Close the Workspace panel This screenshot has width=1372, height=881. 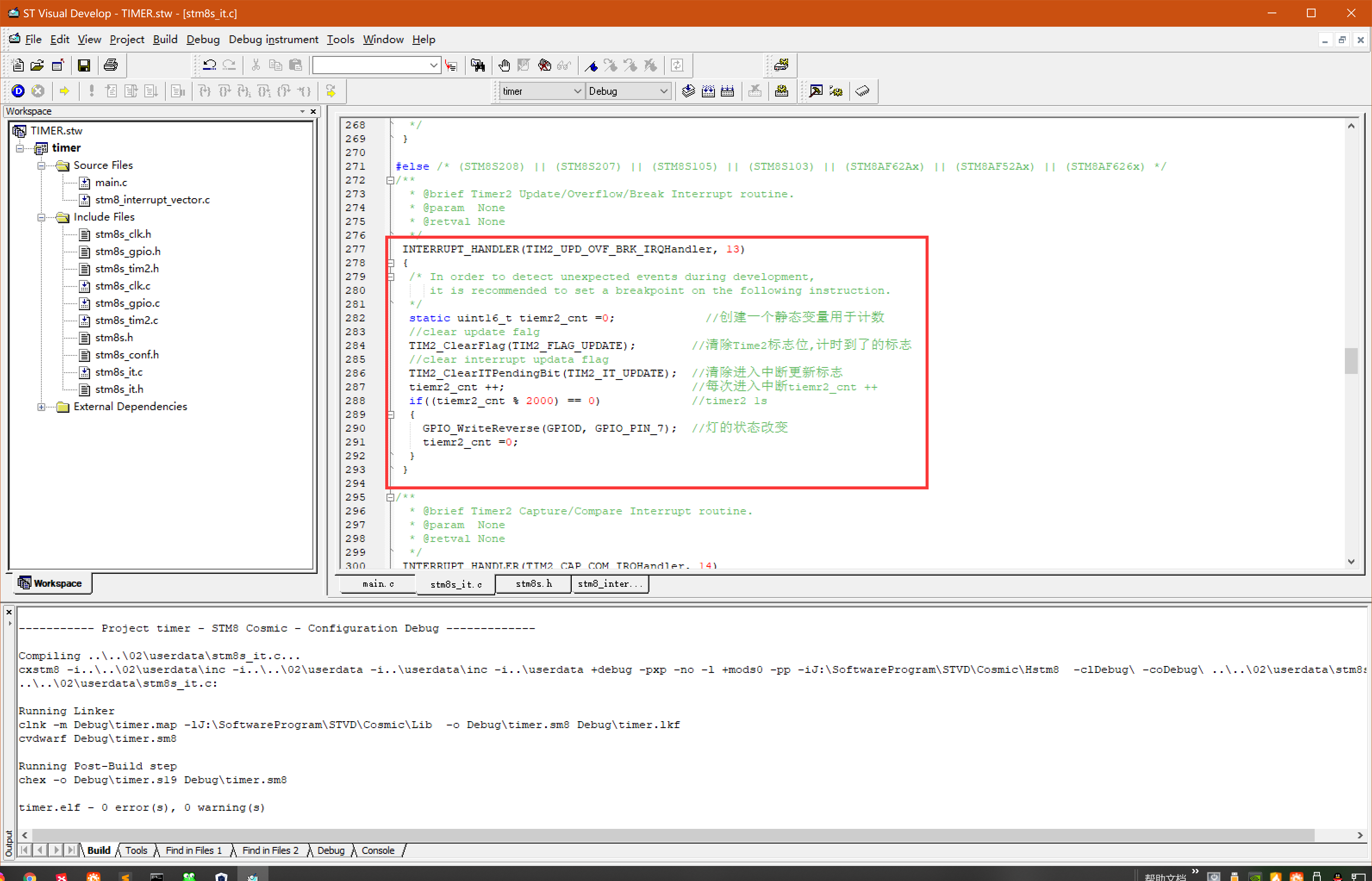(x=314, y=112)
